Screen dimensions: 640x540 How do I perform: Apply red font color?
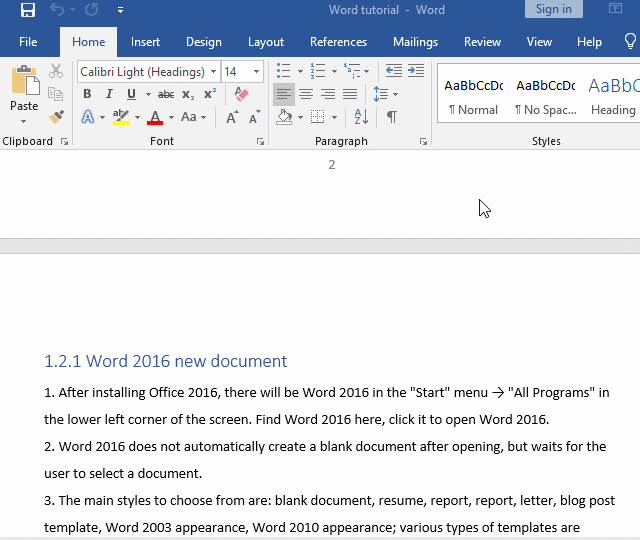(x=155, y=118)
